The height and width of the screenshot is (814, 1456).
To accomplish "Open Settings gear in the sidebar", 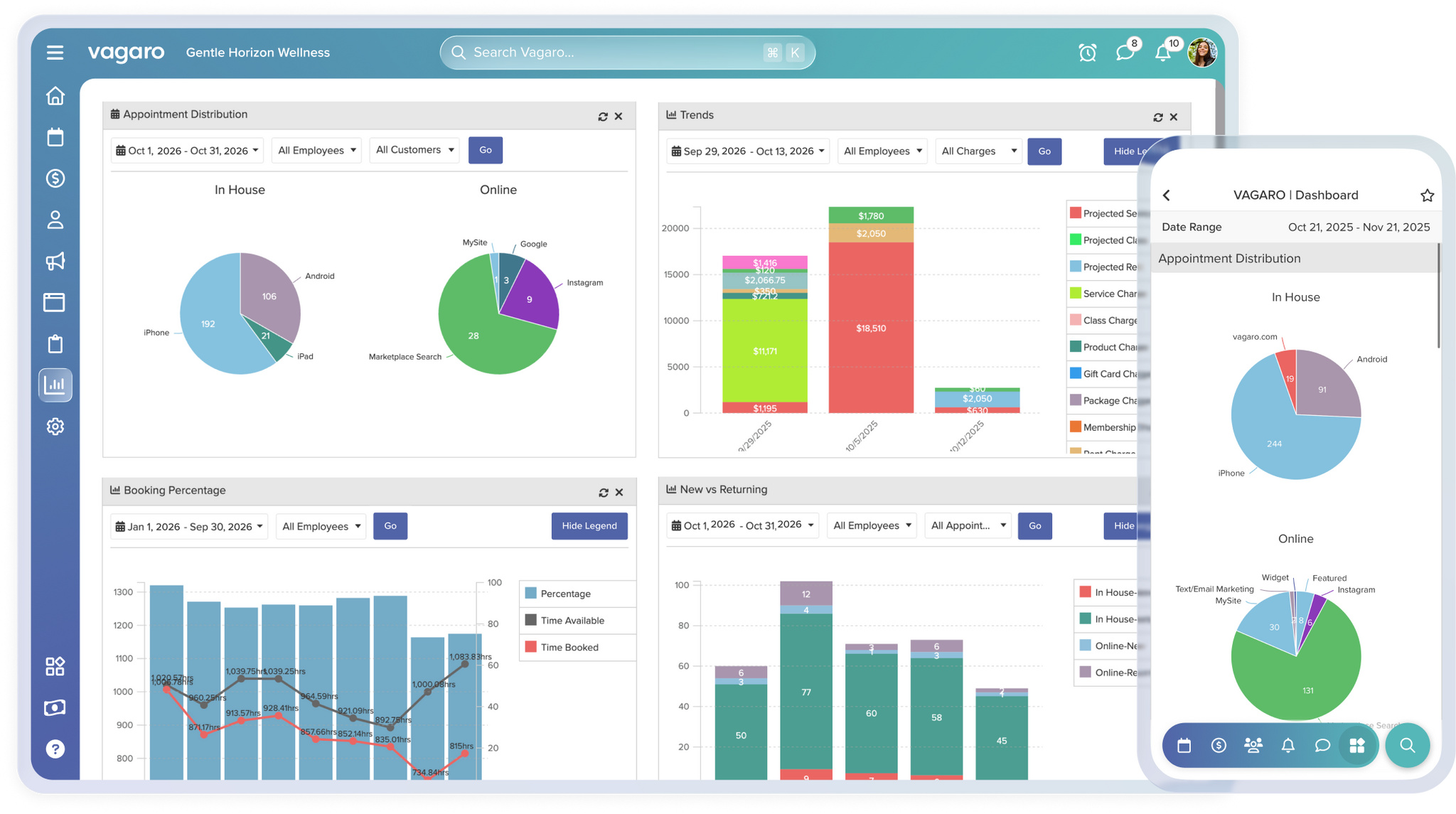I will (x=55, y=427).
